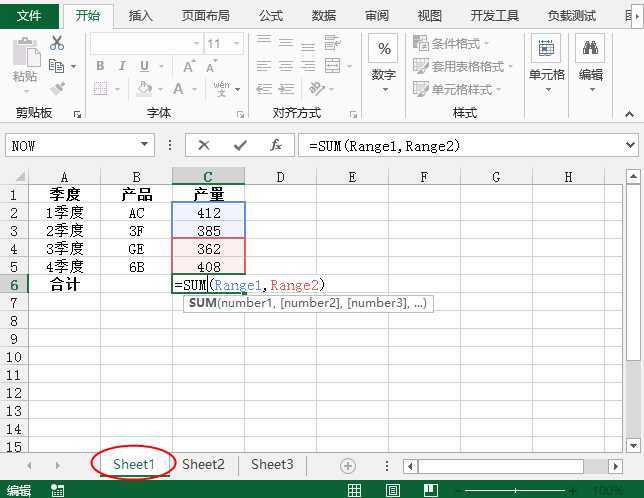644x498 pixels.
Task: Switch to the 开发工具 developer tab
Action: [x=495, y=16]
